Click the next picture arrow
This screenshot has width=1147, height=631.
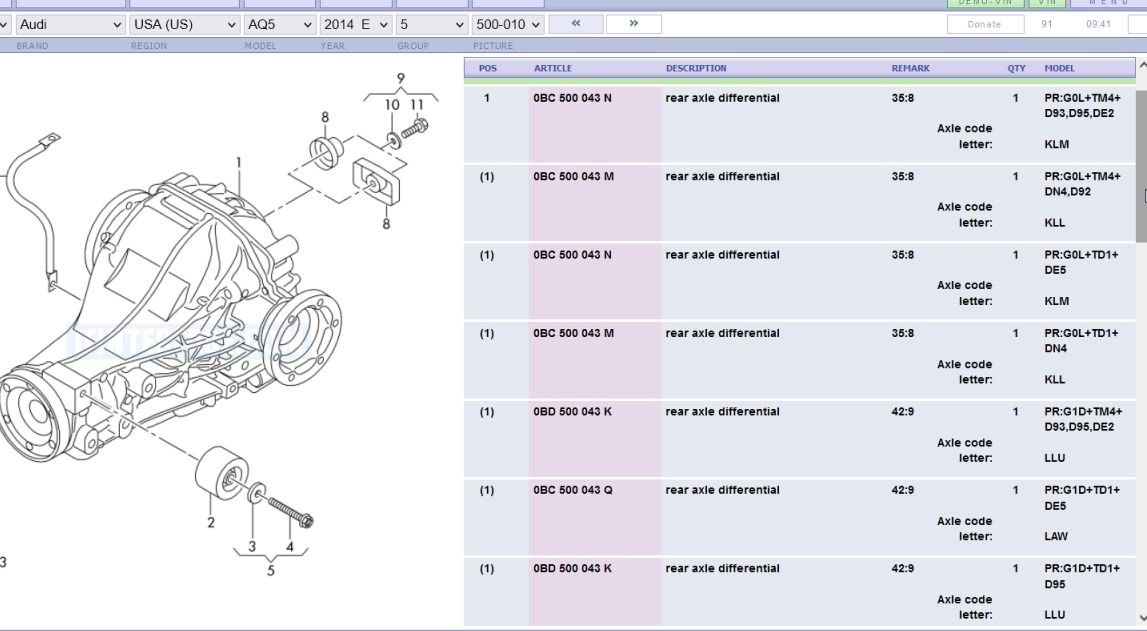pyautogui.click(x=634, y=23)
